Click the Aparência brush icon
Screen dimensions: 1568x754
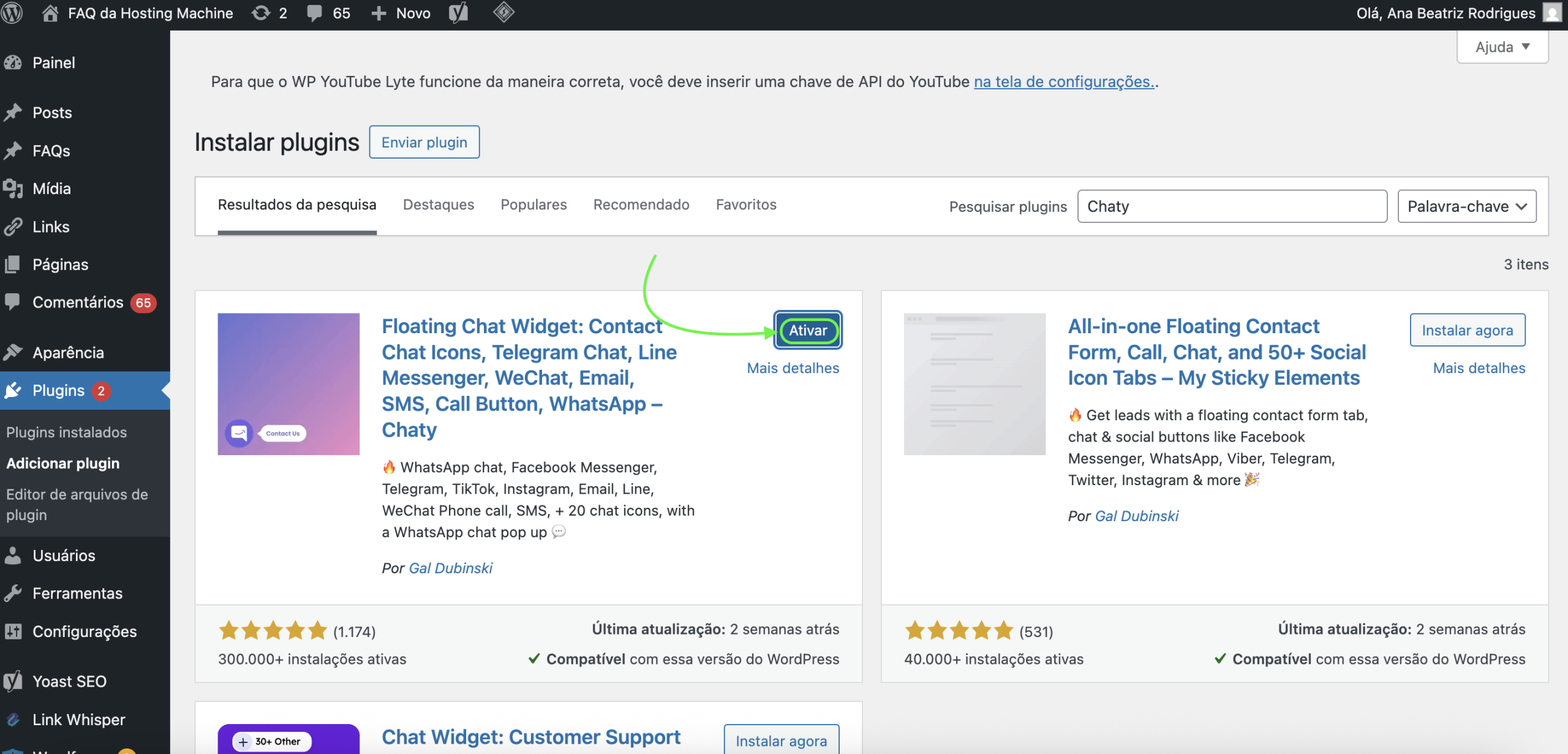[13, 353]
